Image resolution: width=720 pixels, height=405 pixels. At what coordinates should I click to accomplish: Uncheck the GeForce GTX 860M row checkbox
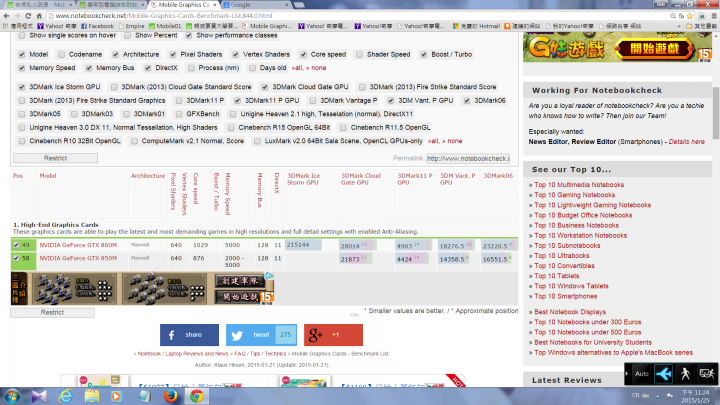[x=16, y=245]
